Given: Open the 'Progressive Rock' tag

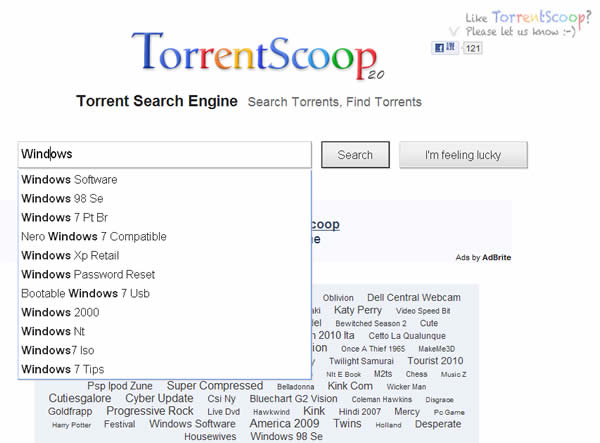Looking at the screenshot, I should click(x=150, y=411).
